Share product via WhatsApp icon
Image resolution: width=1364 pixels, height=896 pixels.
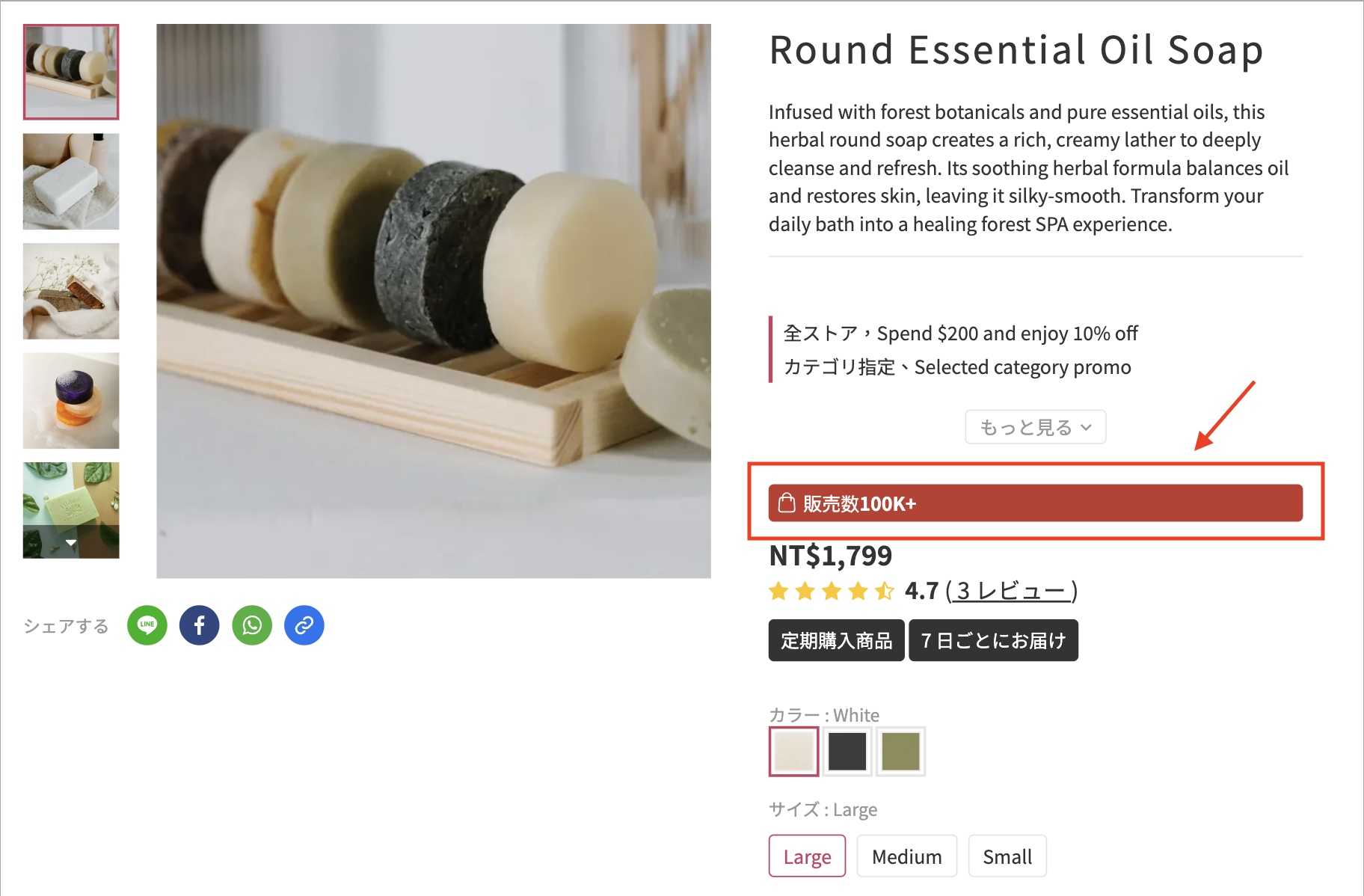[252, 625]
